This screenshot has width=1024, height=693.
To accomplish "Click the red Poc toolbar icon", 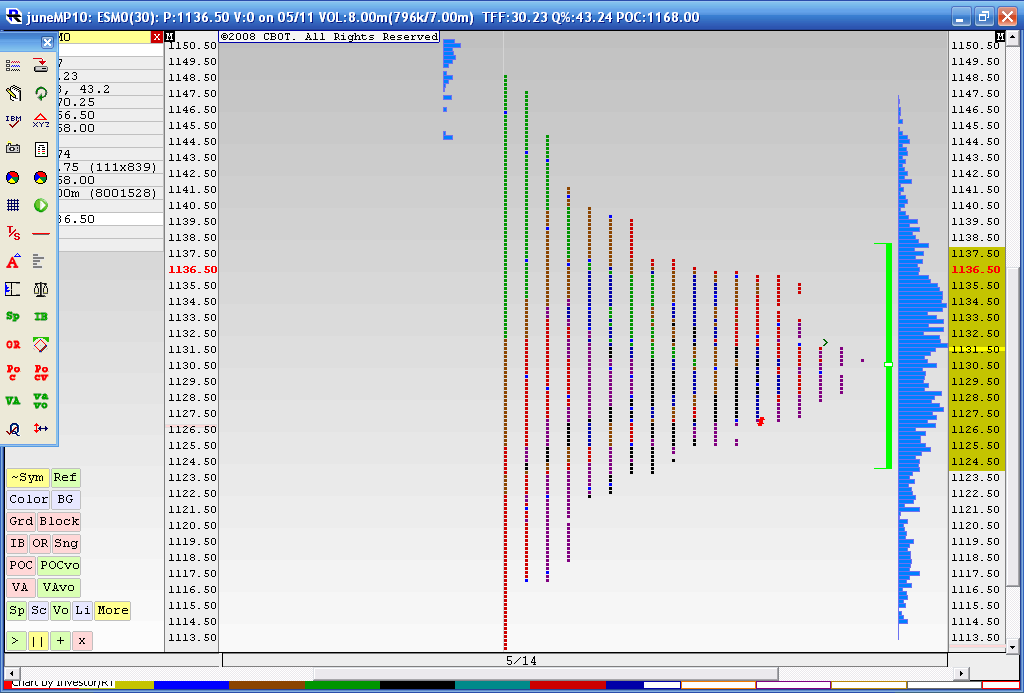I will point(13,372).
